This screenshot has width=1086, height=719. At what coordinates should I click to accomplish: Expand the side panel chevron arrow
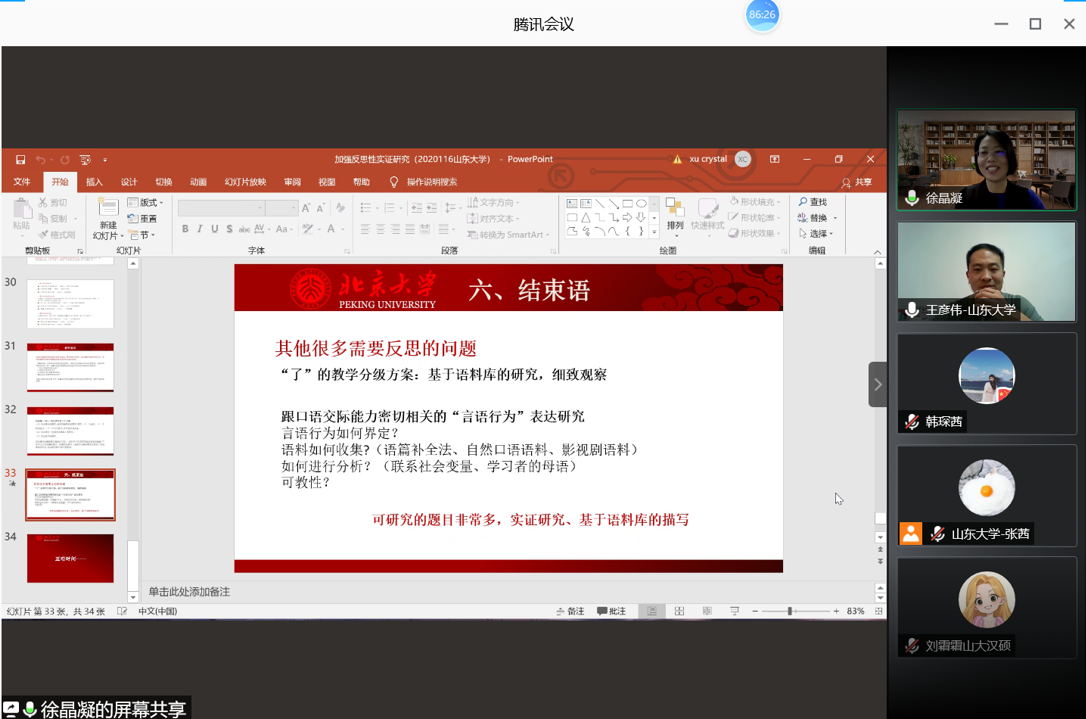tap(877, 384)
